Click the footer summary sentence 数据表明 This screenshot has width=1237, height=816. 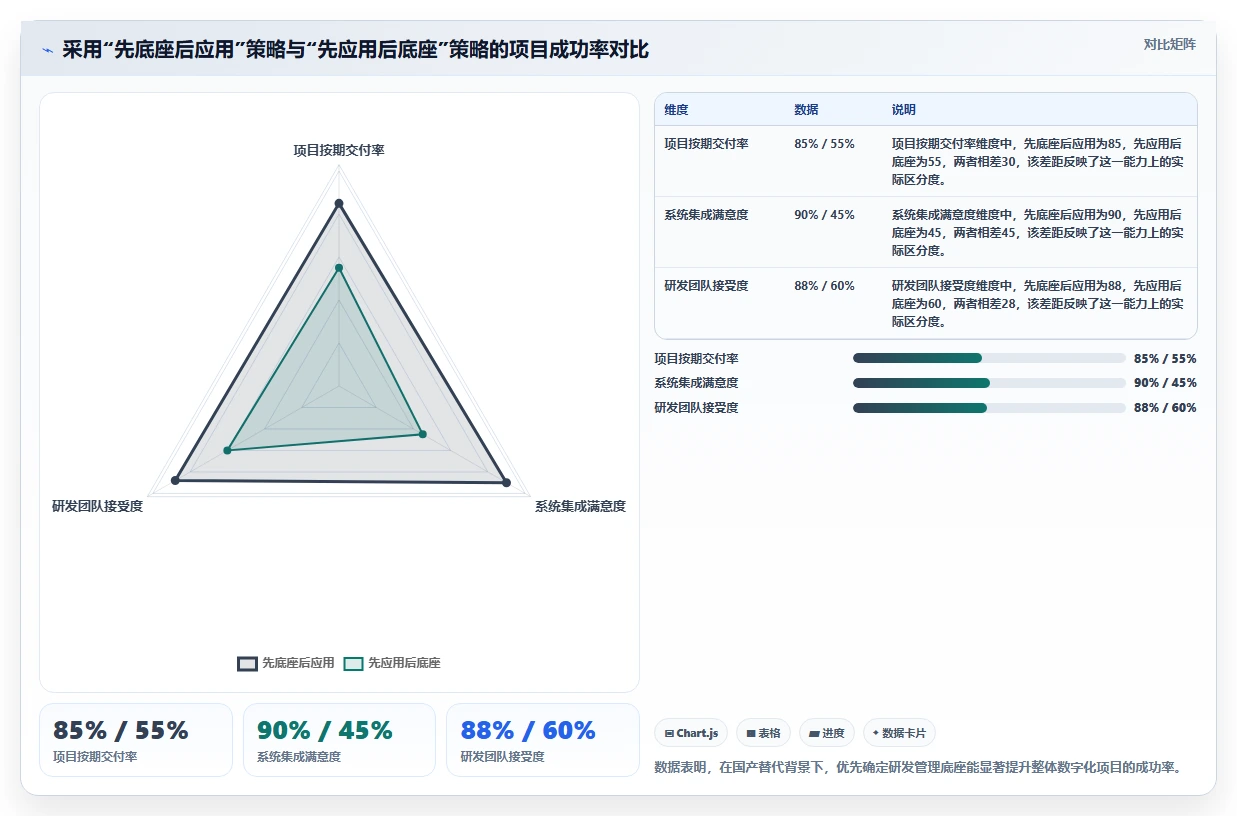point(919,768)
